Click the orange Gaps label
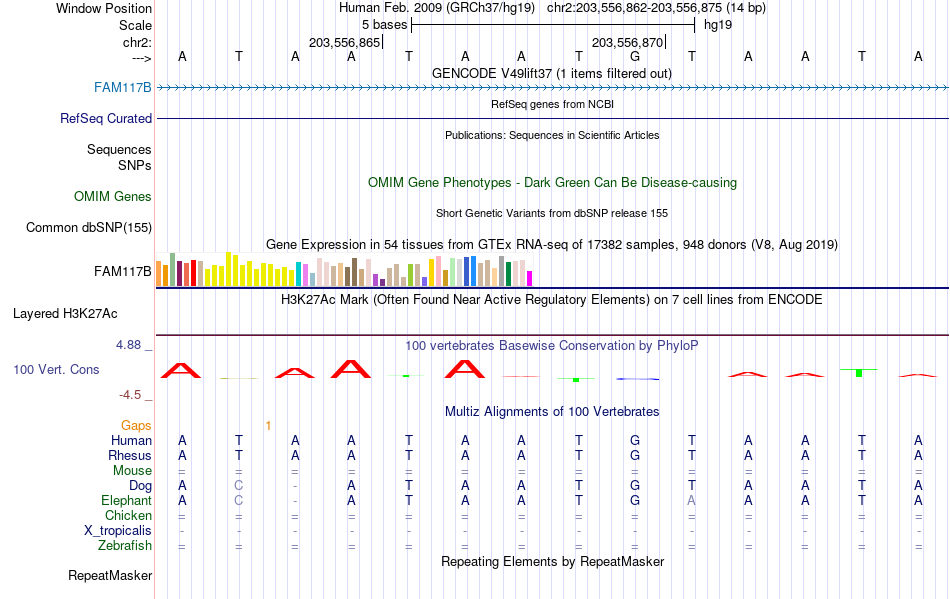 click(136, 426)
